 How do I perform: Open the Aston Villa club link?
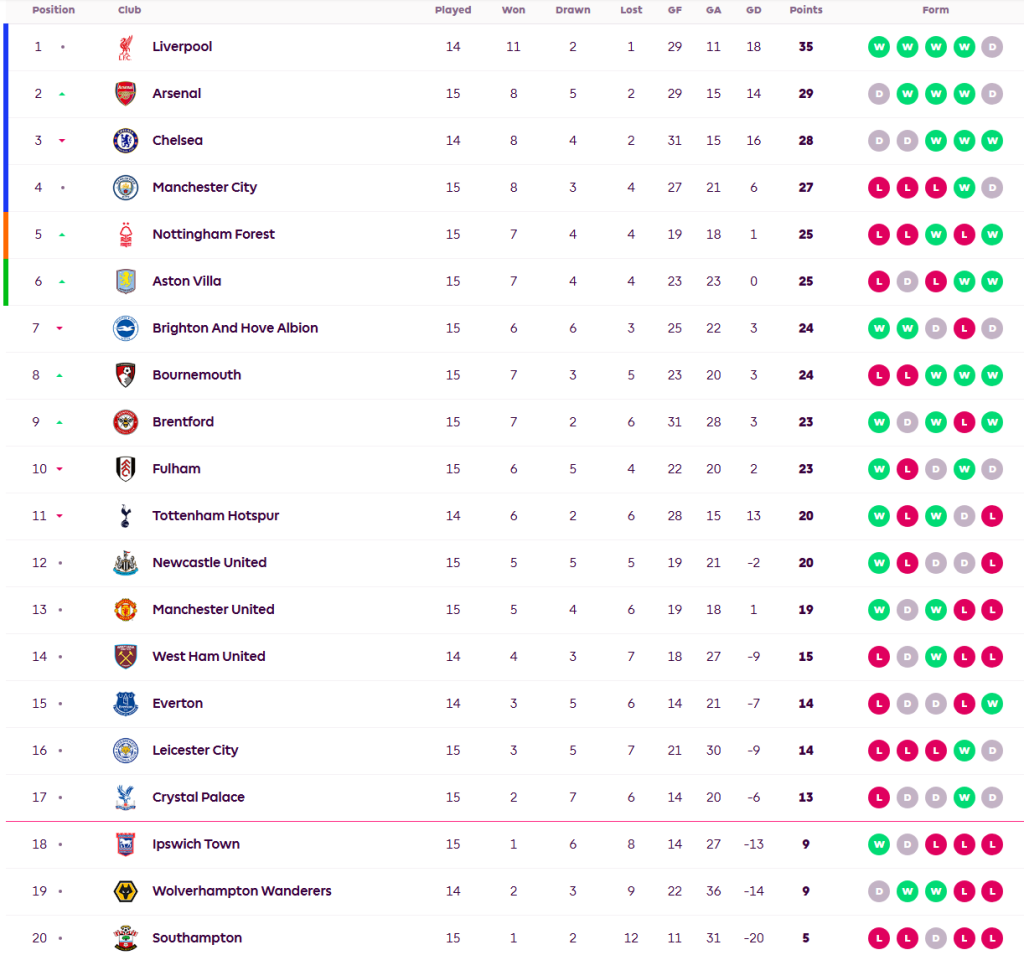[187, 281]
